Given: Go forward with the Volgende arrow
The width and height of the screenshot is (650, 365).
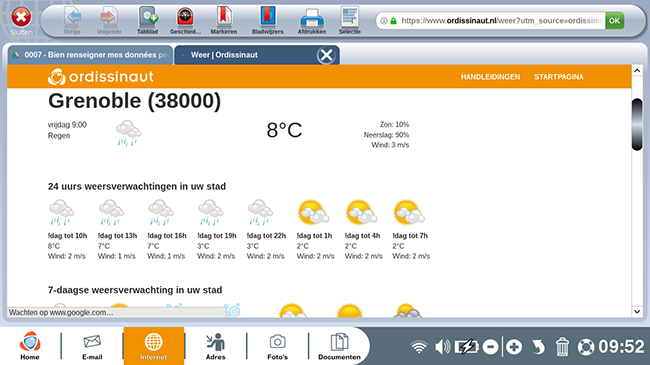Looking at the screenshot, I should (109, 17).
